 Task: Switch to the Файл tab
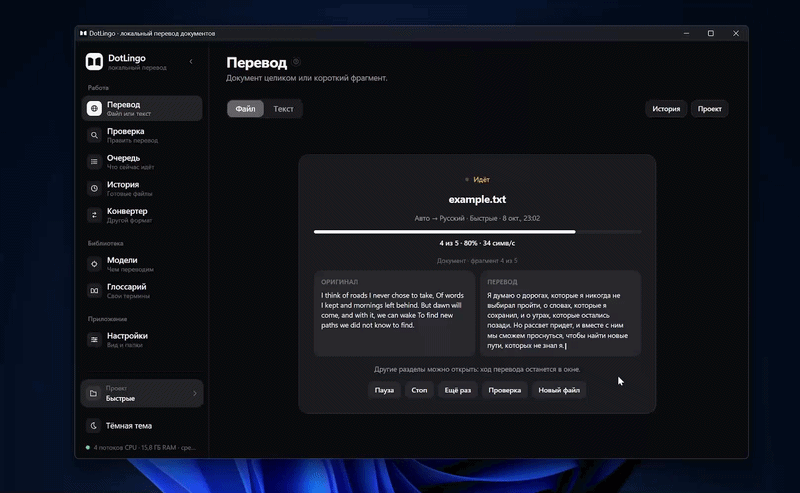click(245, 109)
